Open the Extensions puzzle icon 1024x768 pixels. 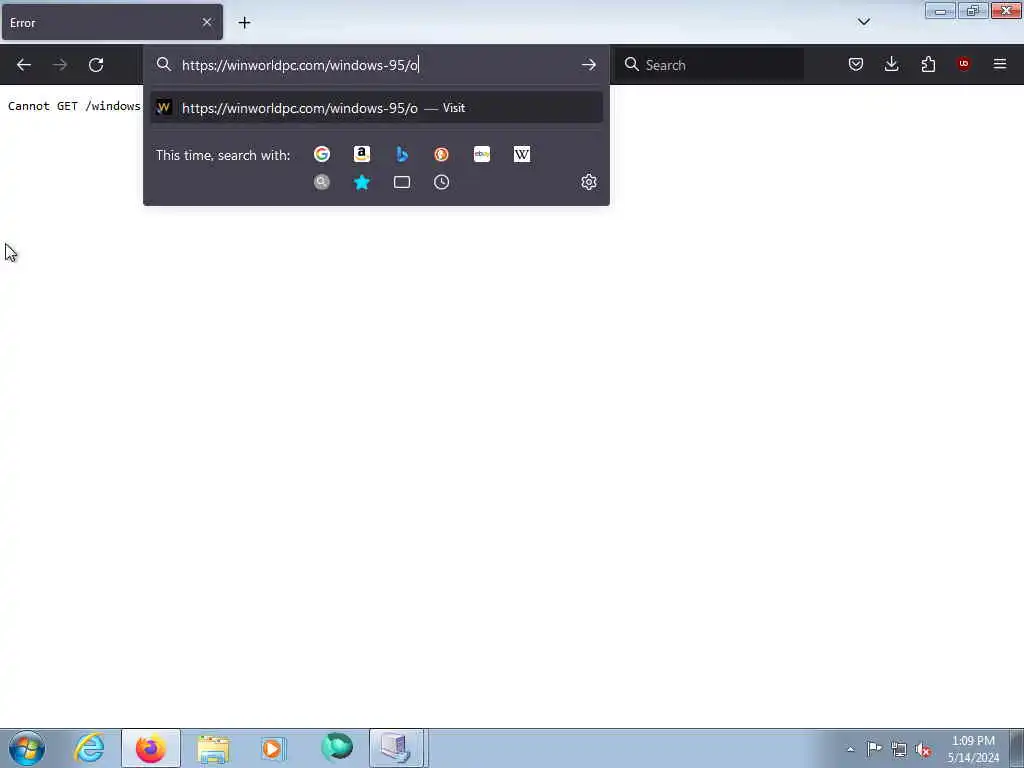click(x=928, y=64)
